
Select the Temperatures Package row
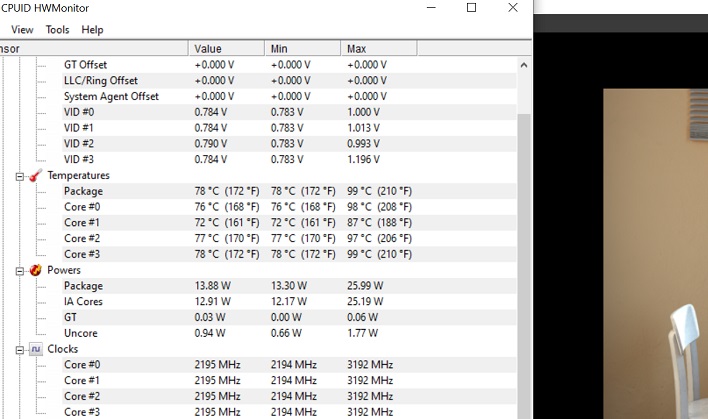(289, 191)
